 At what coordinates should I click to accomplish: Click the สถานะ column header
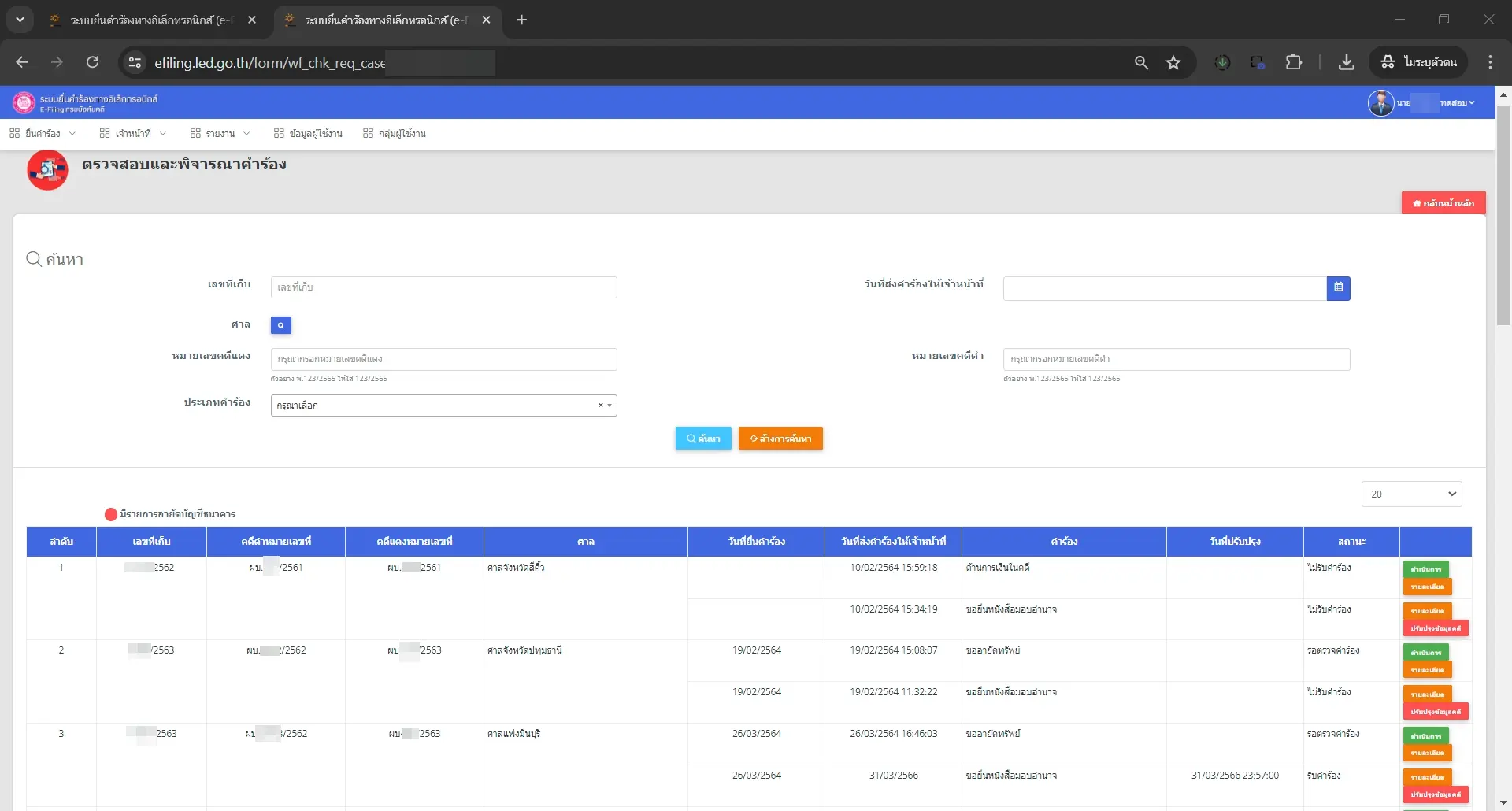pyautogui.click(x=1351, y=542)
